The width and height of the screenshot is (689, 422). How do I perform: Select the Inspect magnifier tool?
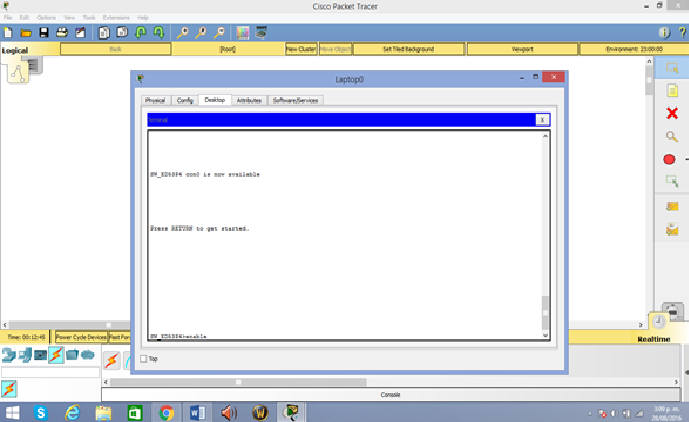(x=672, y=136)
